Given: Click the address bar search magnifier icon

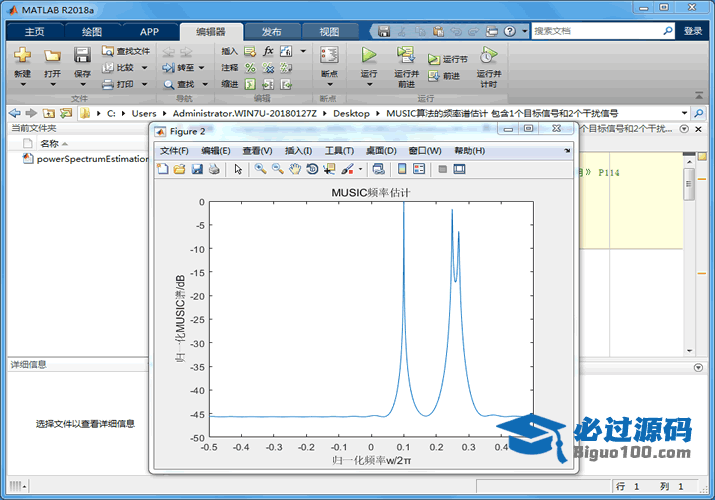Looking at the screenshot, I should point(699,113).
